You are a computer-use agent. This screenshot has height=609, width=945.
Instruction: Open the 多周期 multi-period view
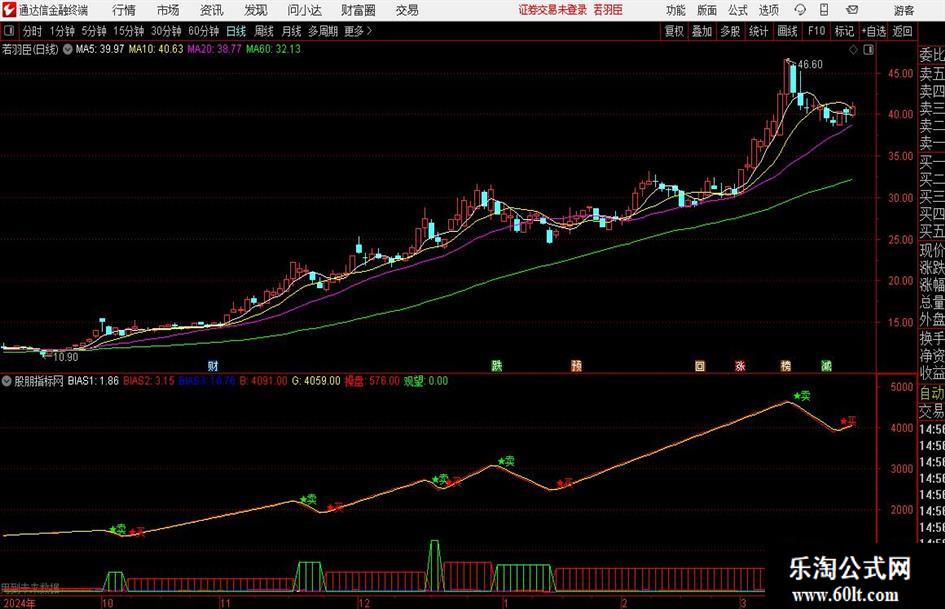click(322, 31)
